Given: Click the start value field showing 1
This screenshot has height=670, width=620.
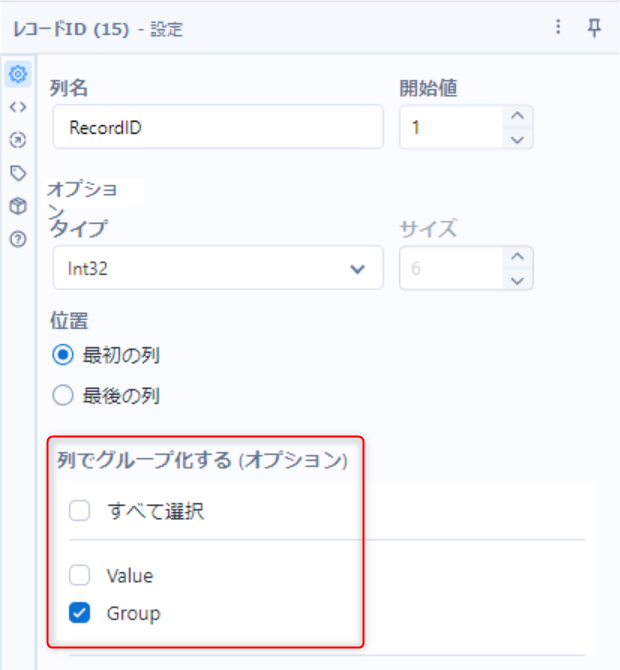Looking at the screenshot, I should tap(451, 127).
